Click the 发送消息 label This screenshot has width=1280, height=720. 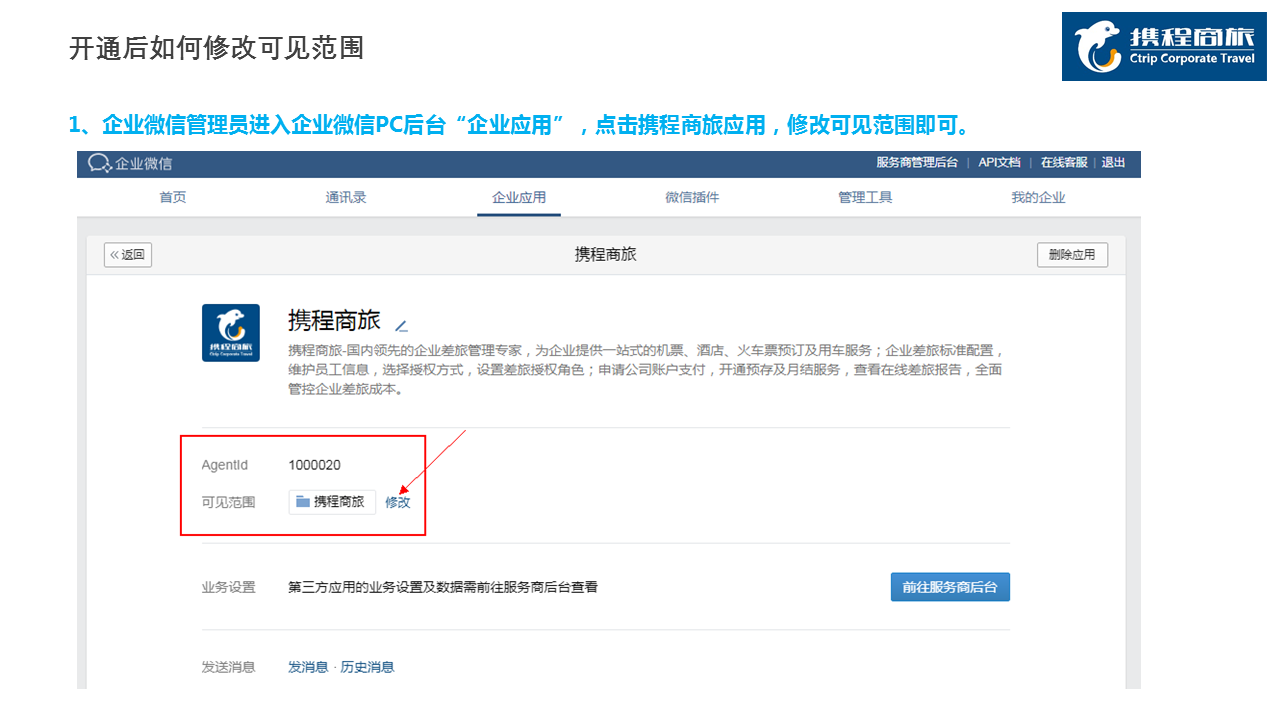point(228,667)
